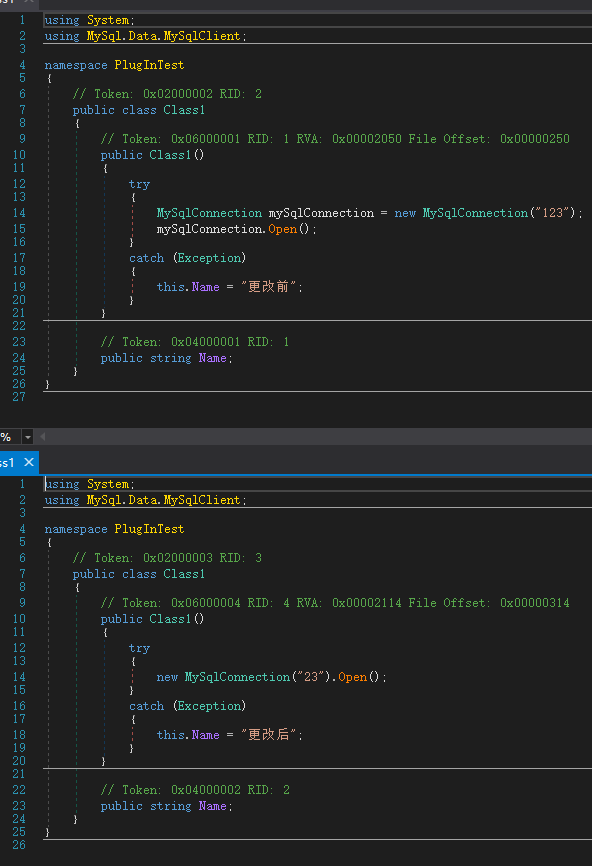This screenshot has width=592, height=866.
Task: Go to Open() call in upper pane
Action: (283, 229)
